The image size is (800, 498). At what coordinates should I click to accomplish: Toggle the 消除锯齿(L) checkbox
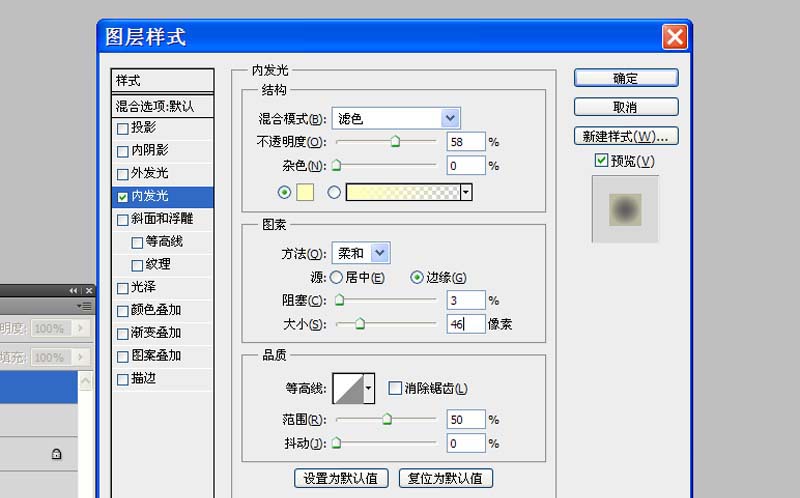[395, 388]
